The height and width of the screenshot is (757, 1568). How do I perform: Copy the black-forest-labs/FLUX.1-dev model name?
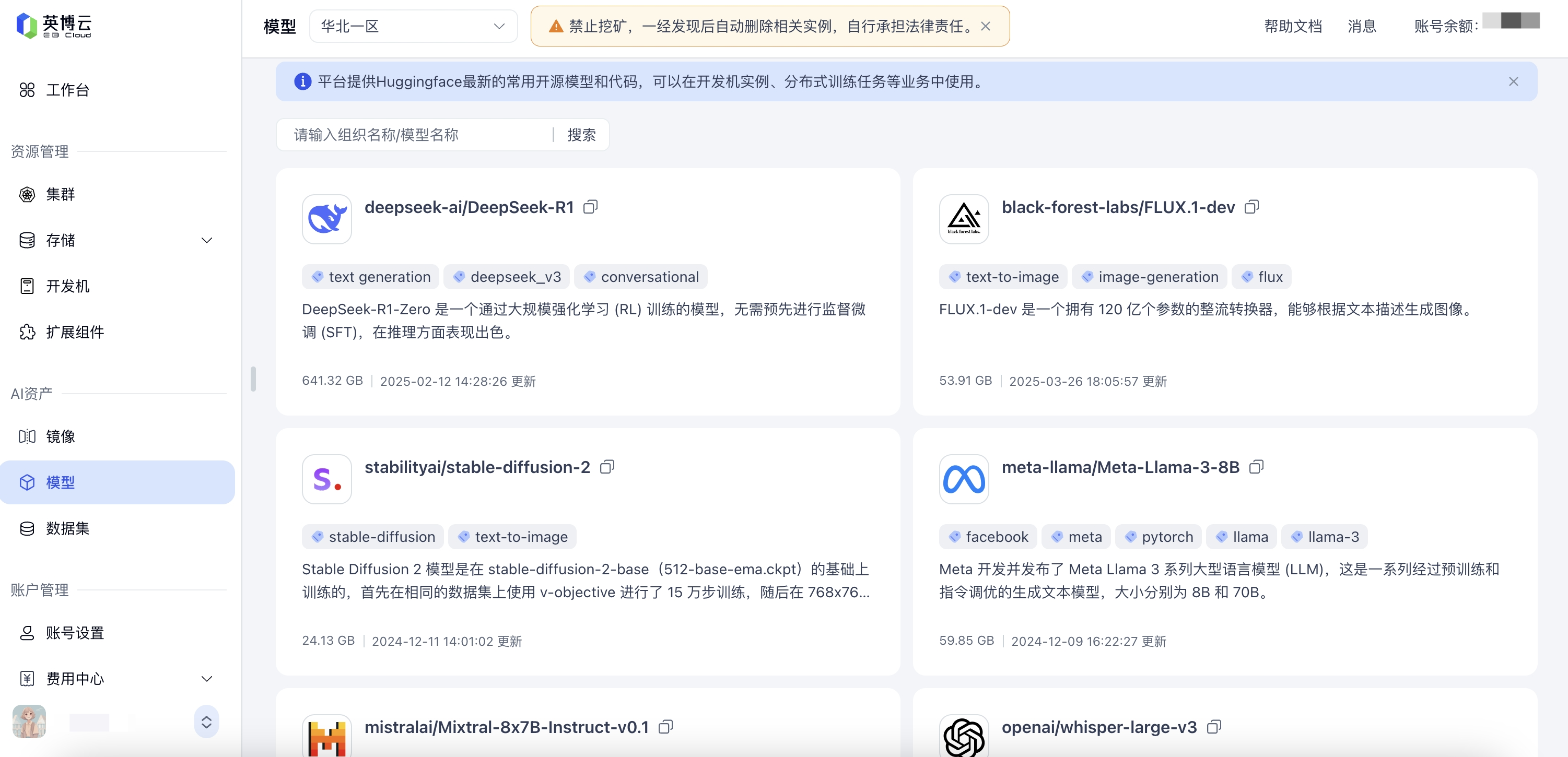1251,207
